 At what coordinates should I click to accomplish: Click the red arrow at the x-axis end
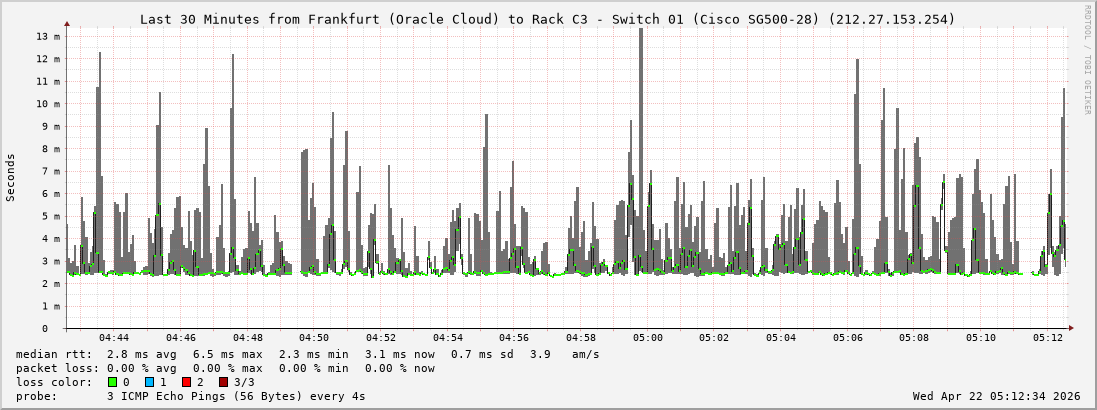(x=1072, y=328)
